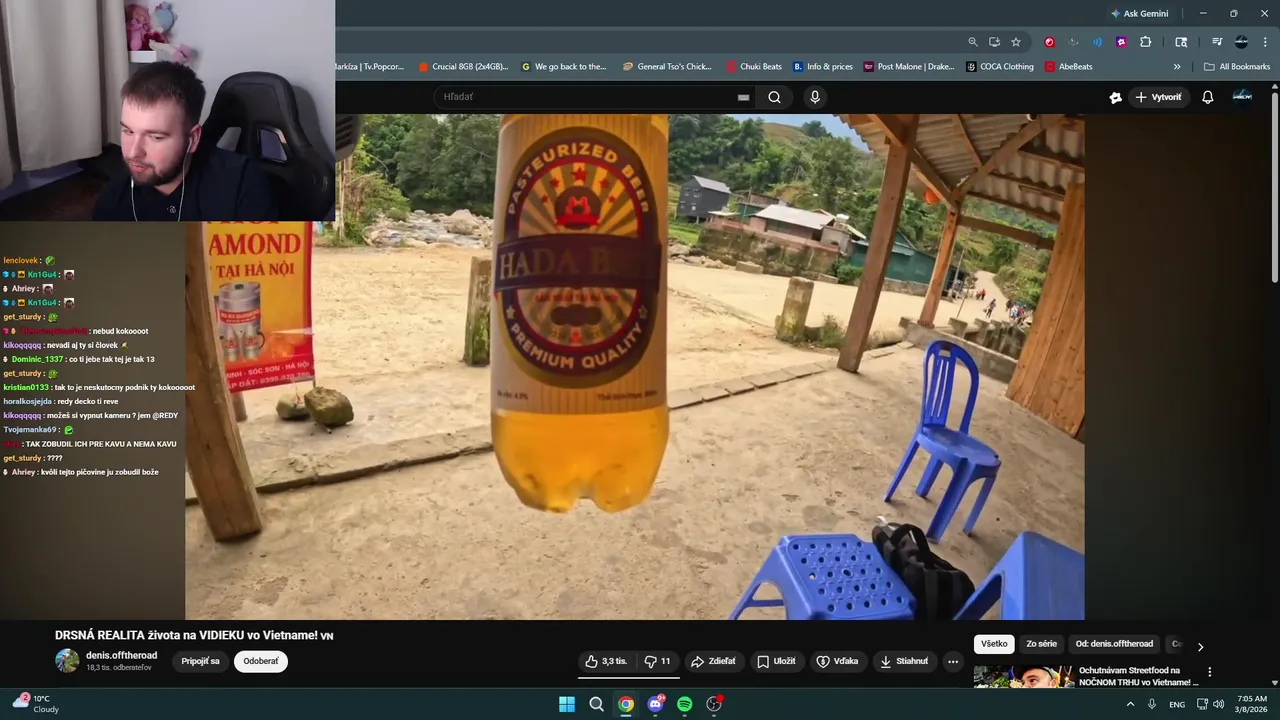Open the Chrome profile avatar
Viewport: 1280px width, 720px height.
point(1241,42)
